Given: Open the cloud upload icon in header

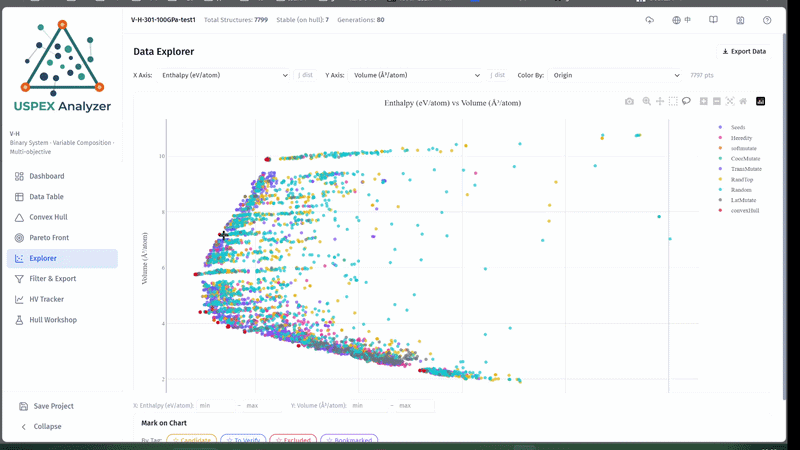Looking at the screenshot, I should pos(649,20).
